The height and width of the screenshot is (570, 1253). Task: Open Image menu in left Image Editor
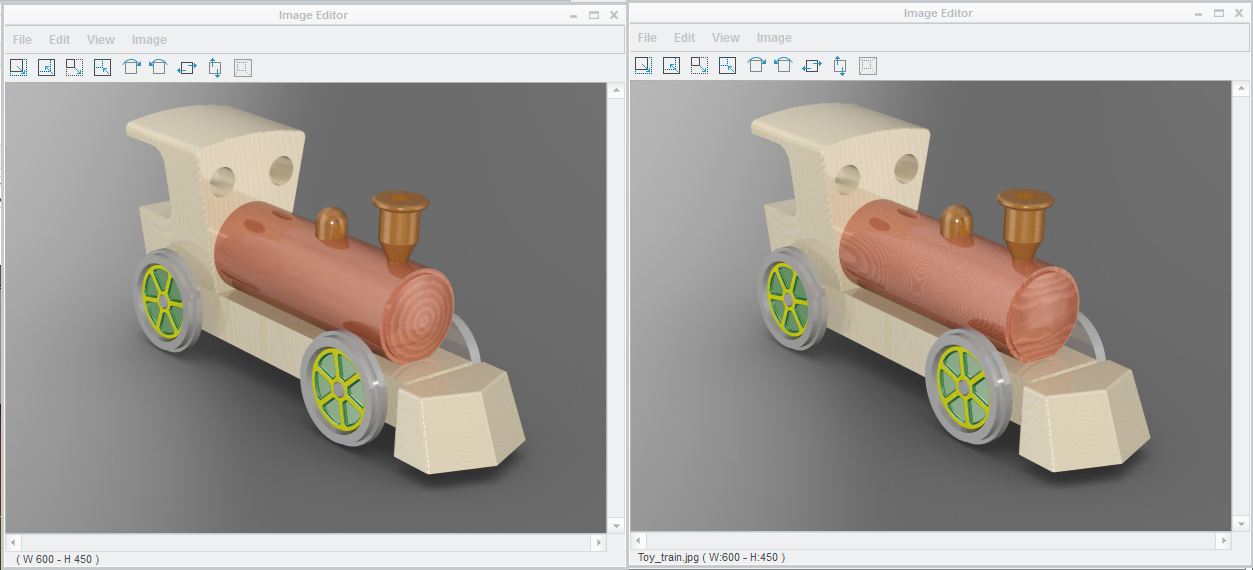click(149, 40)
